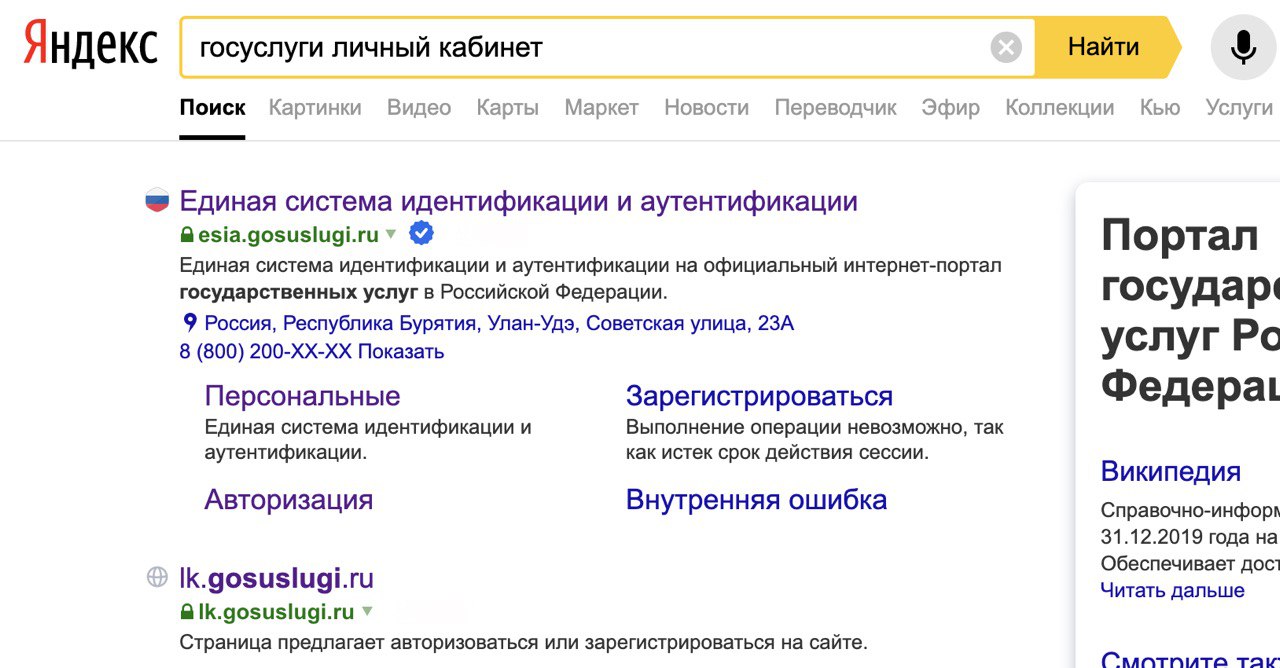Open Единая система идентификации и аутентификации result title
Viewport: 1280px width, 668px height.
(518, 201)
